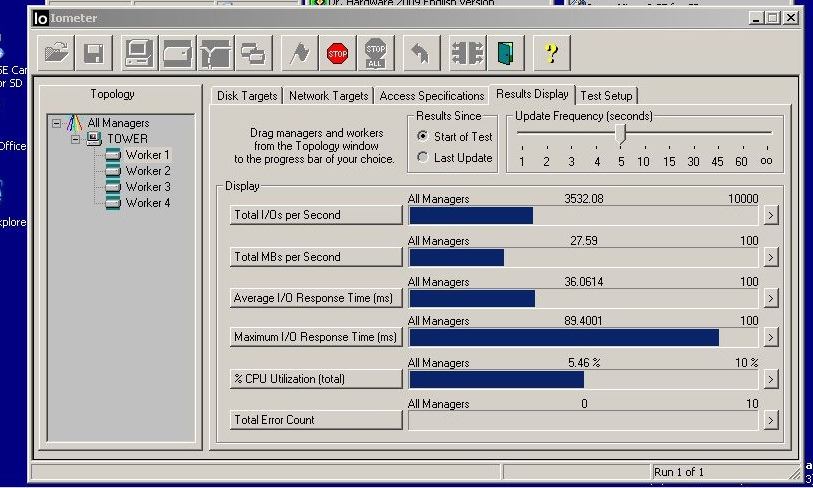Open the Access Specifications tab
This screenshot has height=488, width=813.
tap(431, 96)
